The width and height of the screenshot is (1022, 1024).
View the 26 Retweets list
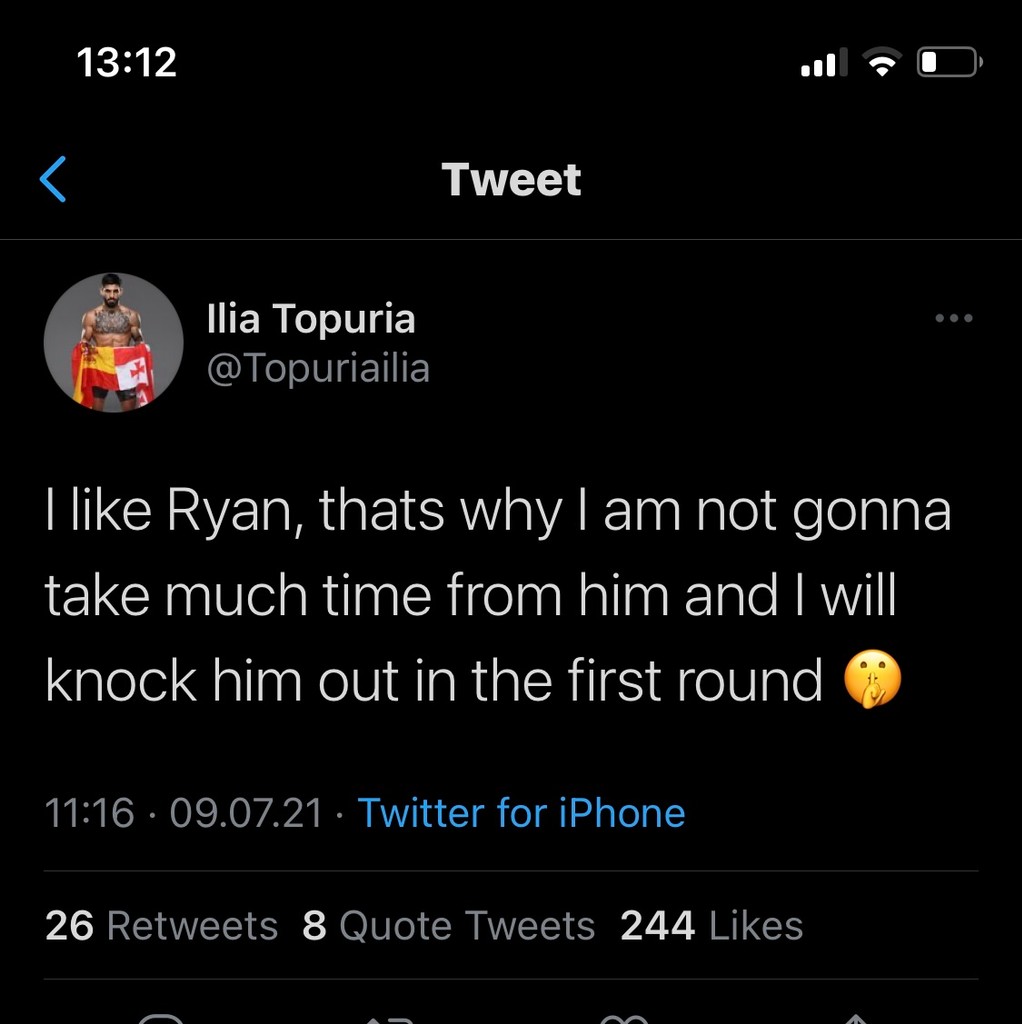(x=161, y=925)
